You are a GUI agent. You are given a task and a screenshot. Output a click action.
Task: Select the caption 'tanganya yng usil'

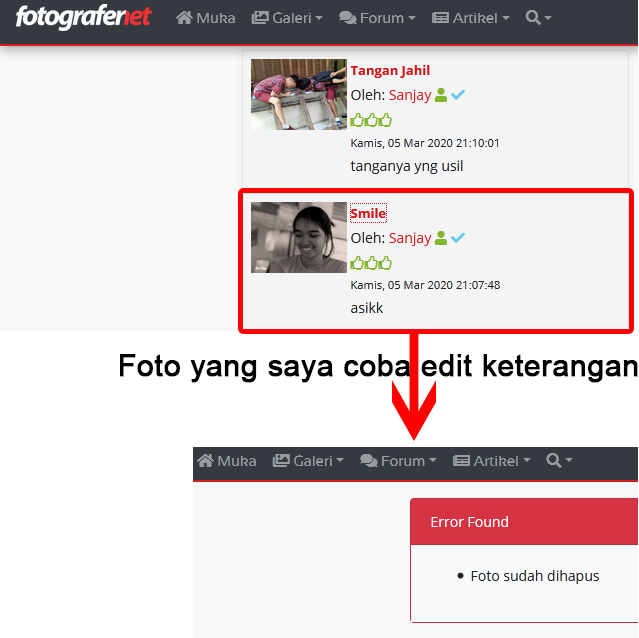407,166
